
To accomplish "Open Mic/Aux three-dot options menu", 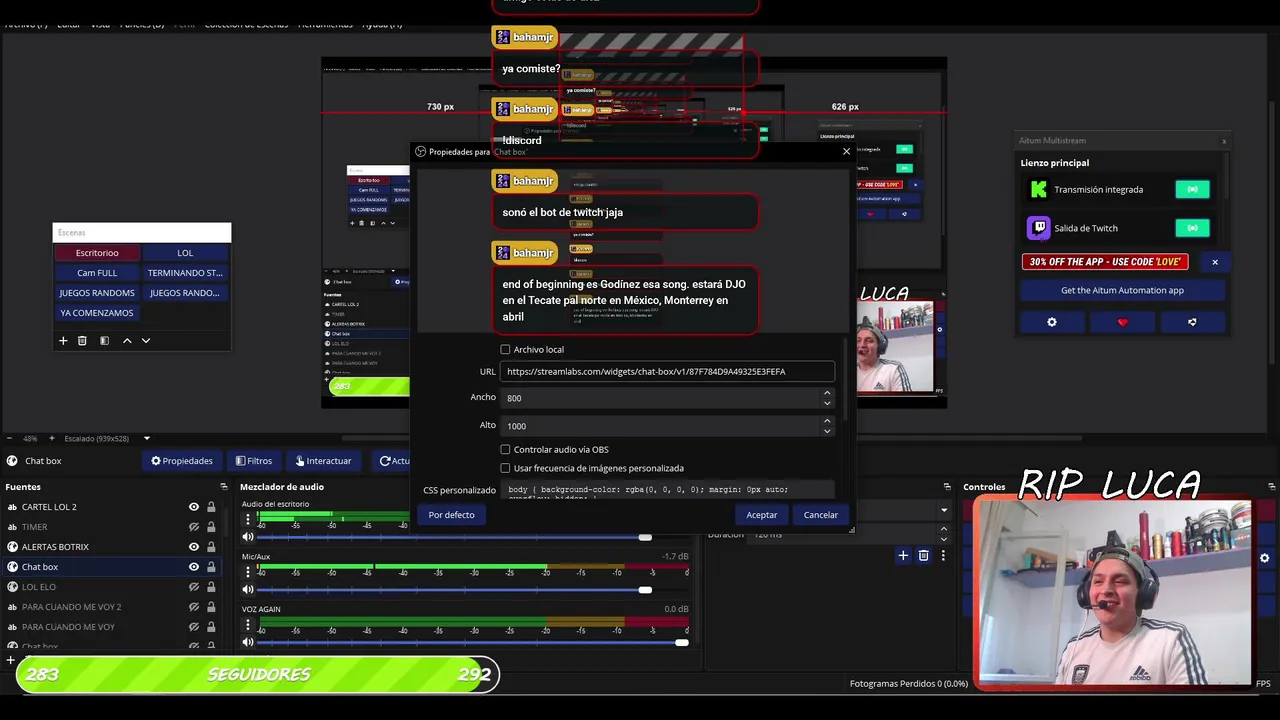I will click(248, 572).
